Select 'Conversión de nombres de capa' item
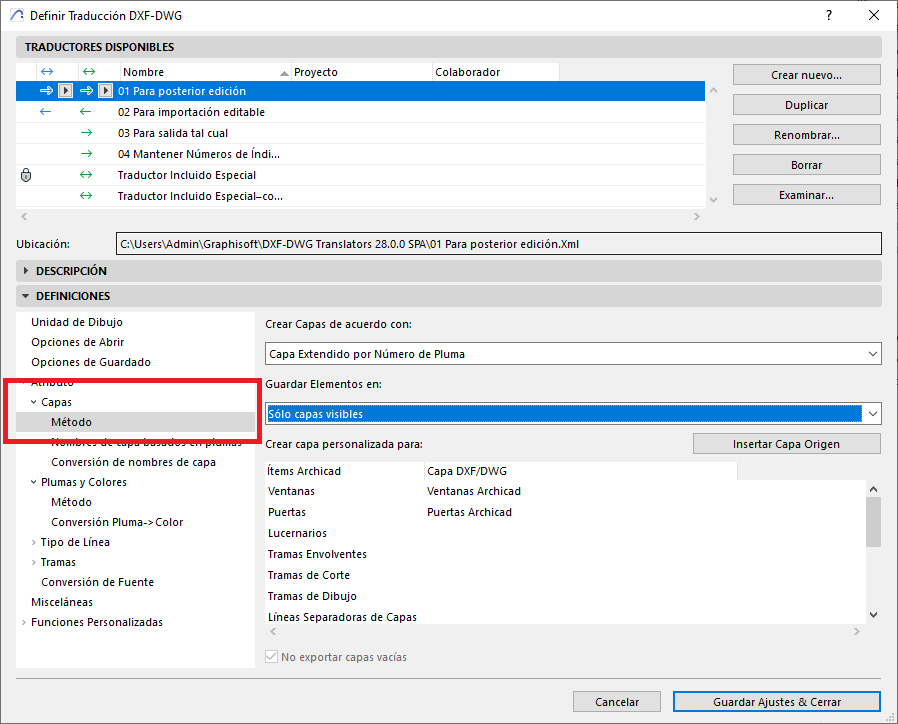The height and width of the screenshot is (724, 898). (133, 462)
